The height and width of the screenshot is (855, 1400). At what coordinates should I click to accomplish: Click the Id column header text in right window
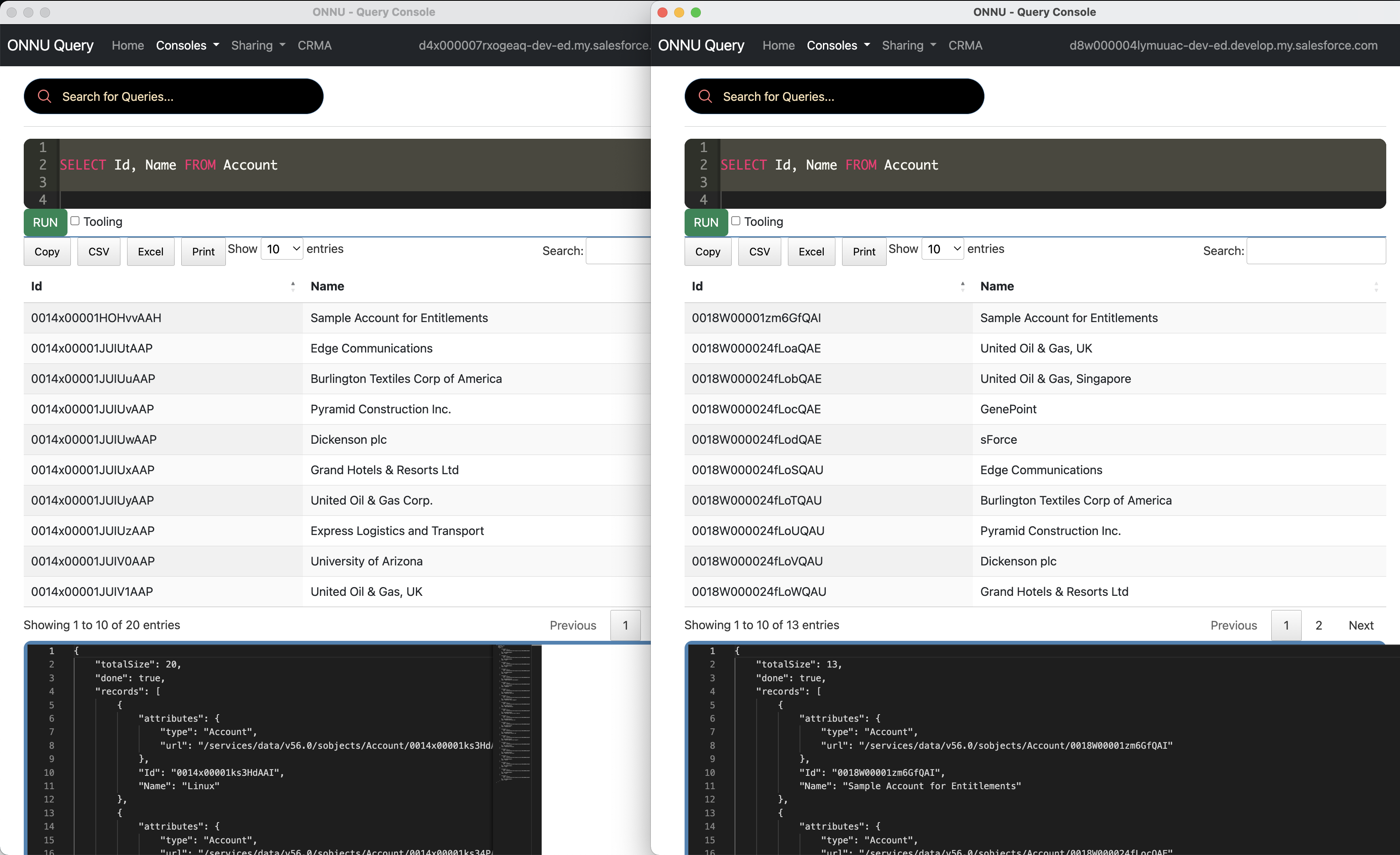click(697, 286)
